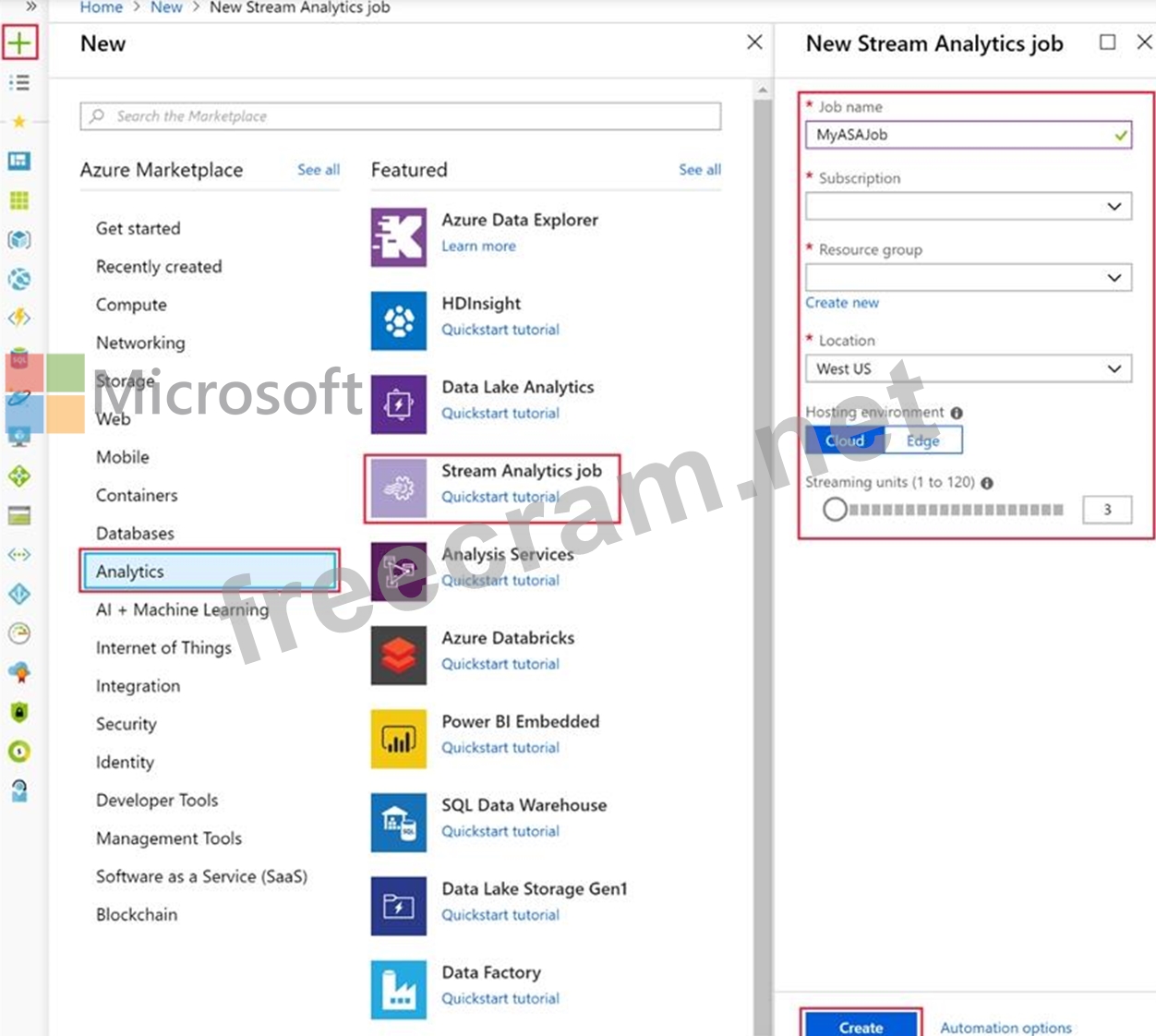Click See all next to Azure Marketplace
Screen dimensions: 1156x1036
pyautogui.click(x=319, y=170)
